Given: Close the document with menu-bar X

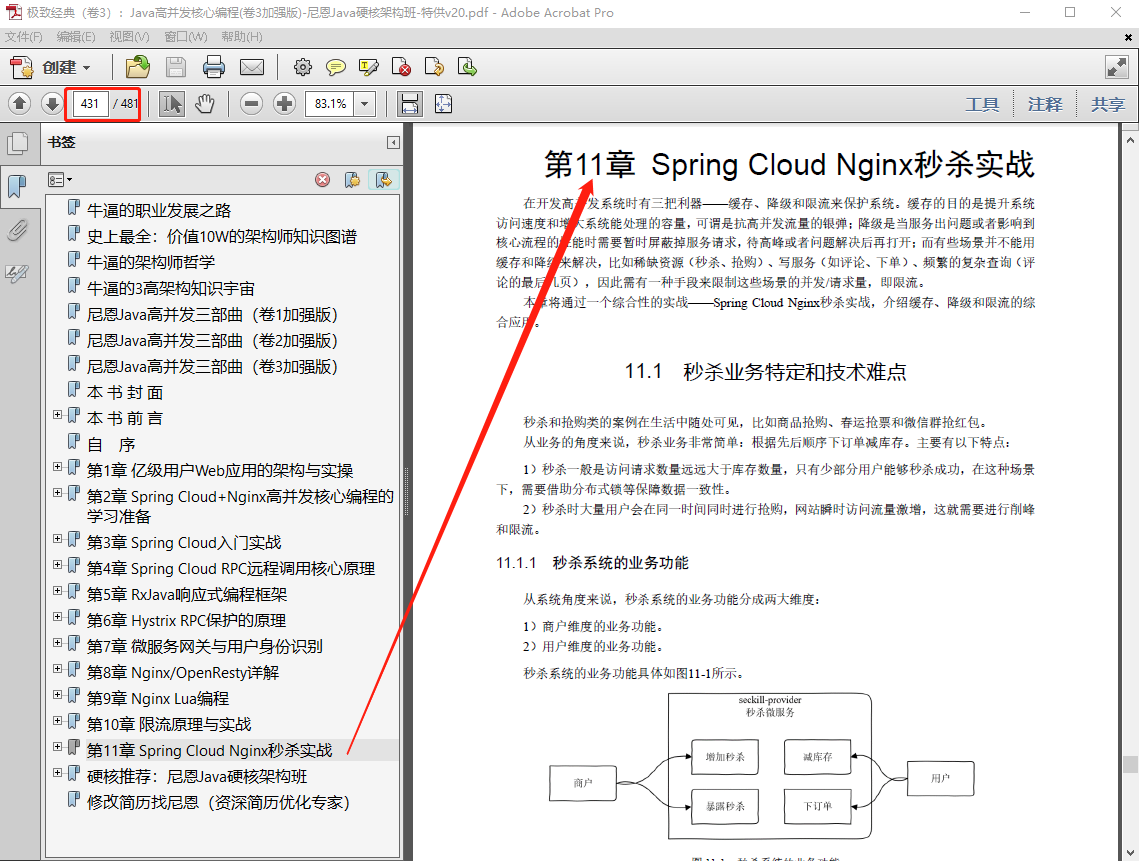Looking at the screenshot, I should [1128, 36].
